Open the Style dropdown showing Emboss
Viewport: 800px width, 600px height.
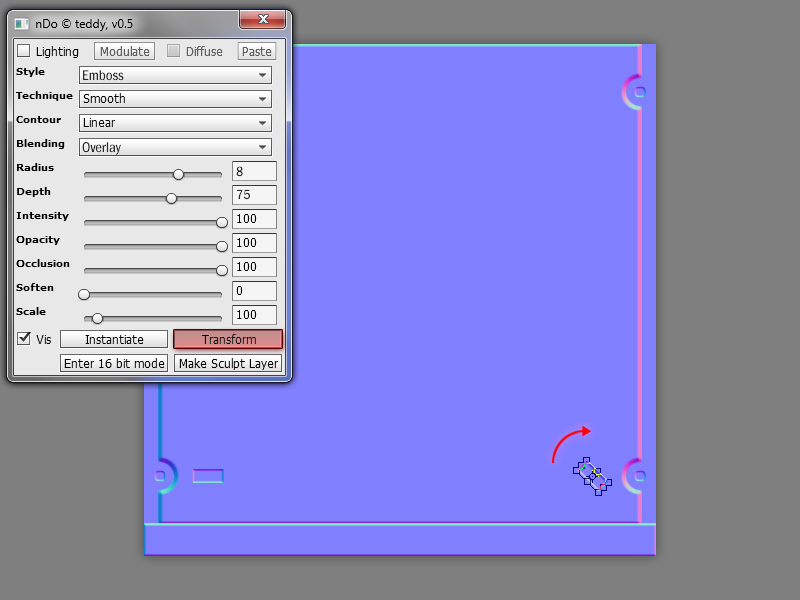[175, 75]
